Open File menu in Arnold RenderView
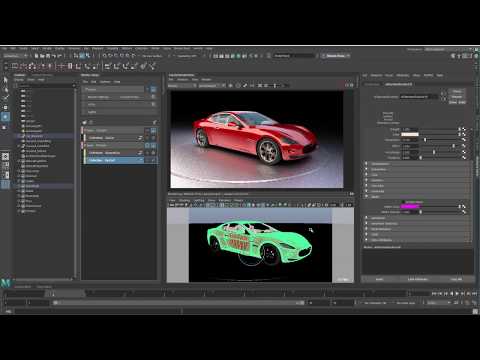This screenshot has width=480, height=360. click(171, 80)
